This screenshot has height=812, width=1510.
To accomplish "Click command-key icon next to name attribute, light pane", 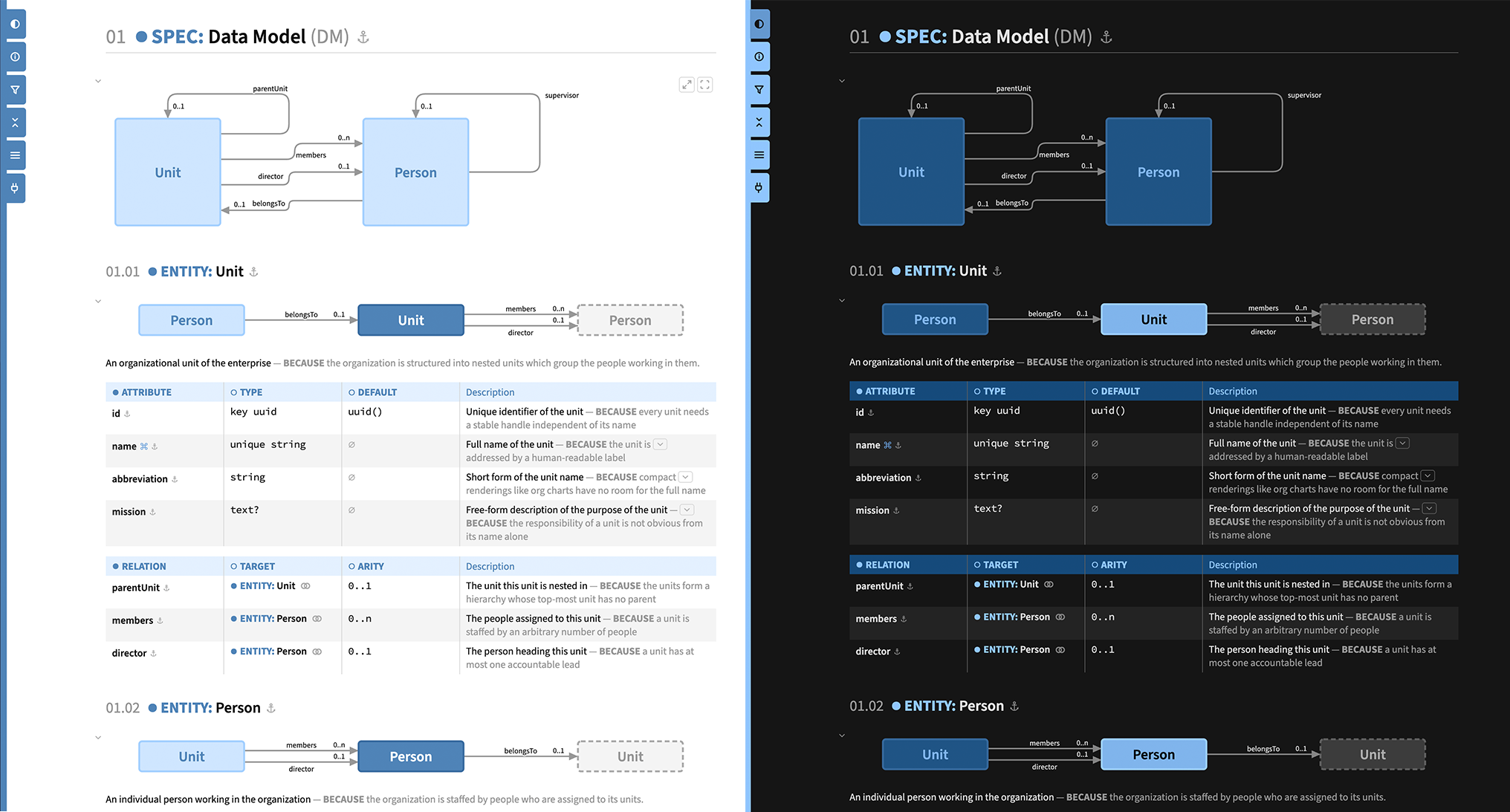I will click(x=144, y=446).
